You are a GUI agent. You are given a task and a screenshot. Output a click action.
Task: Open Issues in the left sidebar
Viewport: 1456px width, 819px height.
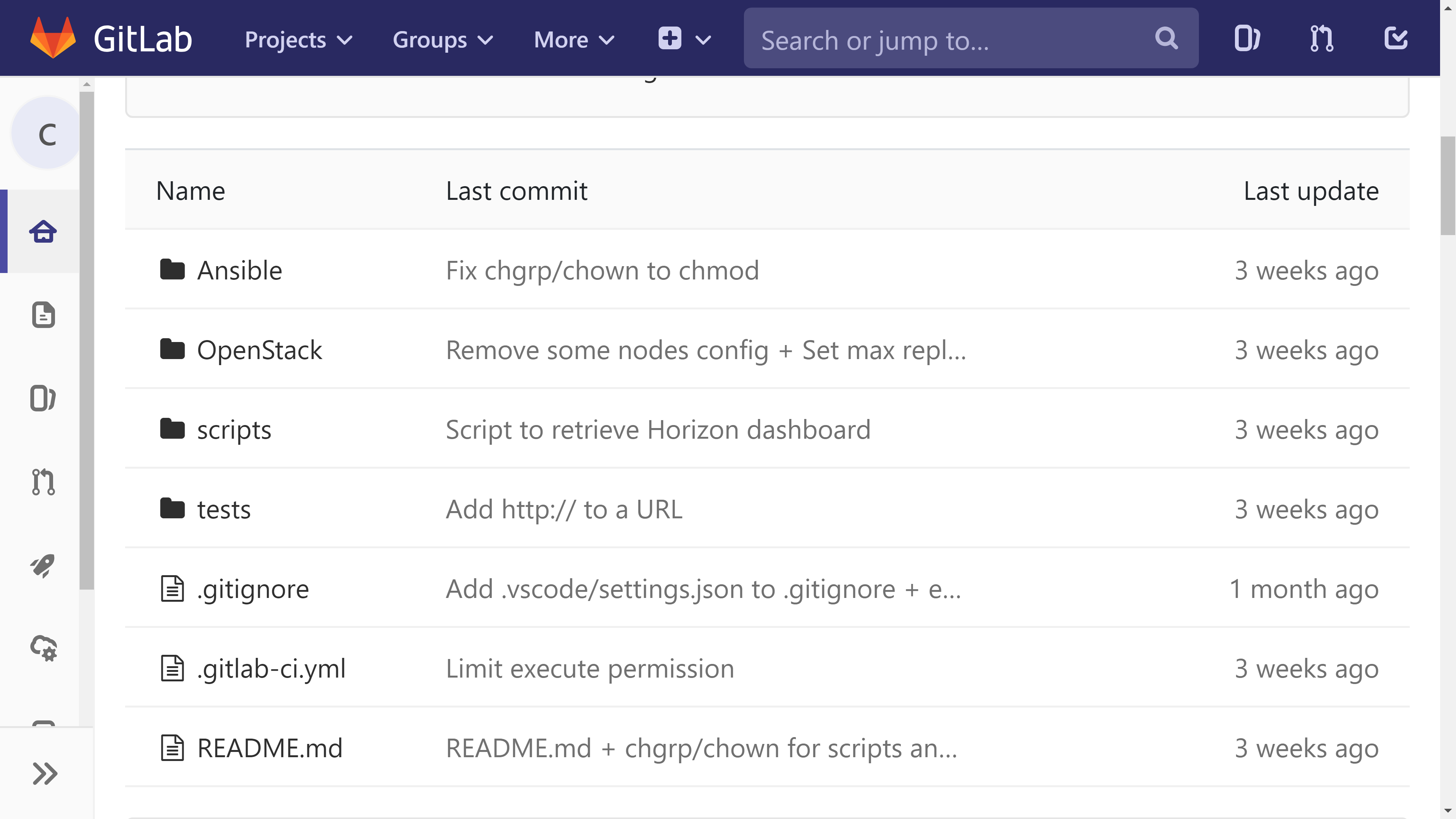[43, 398]
